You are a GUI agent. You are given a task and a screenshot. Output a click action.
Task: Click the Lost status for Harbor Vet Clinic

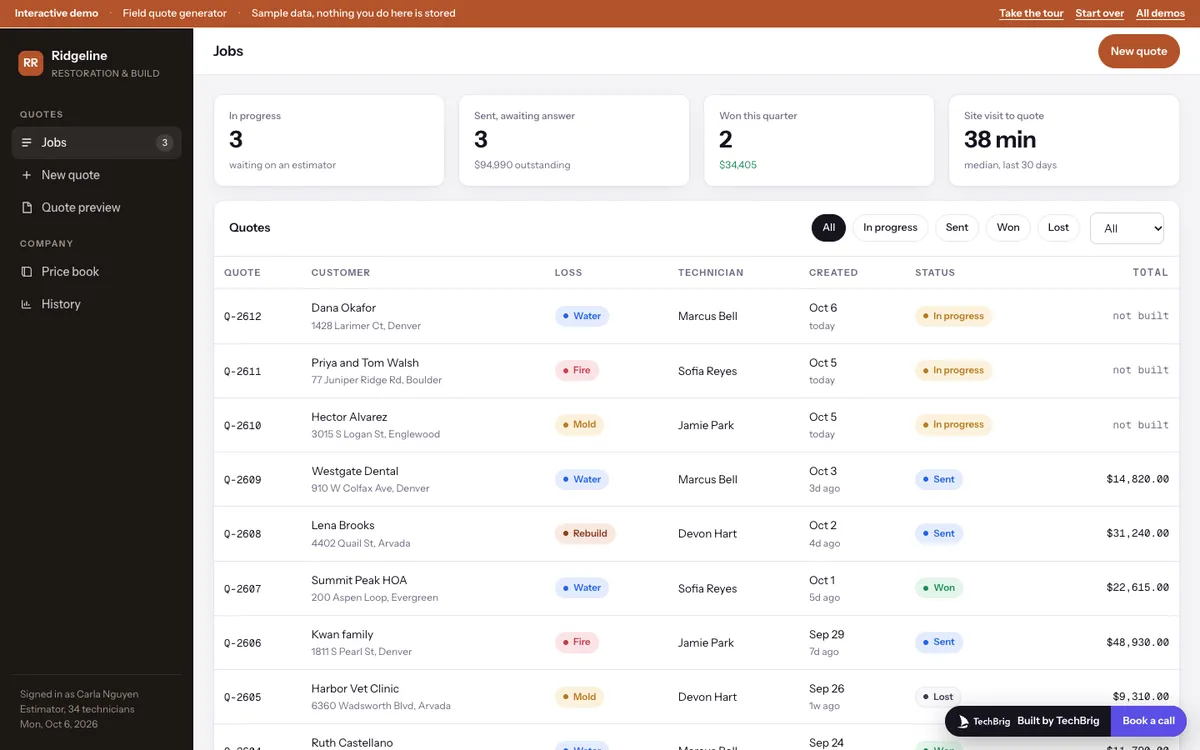[938, 697]
